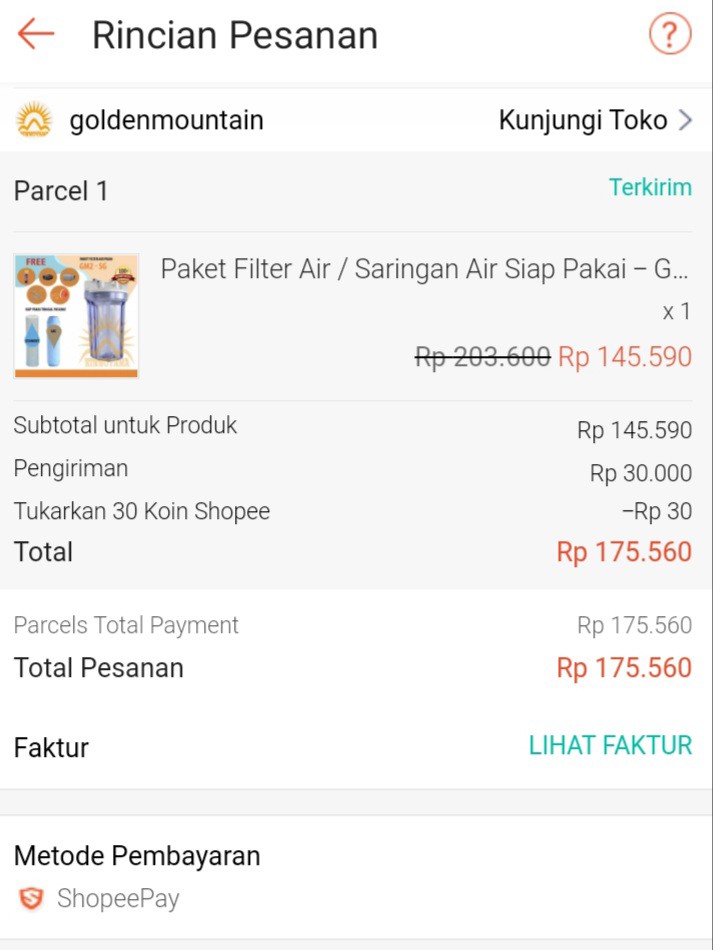Viewport: 713px width, 950px height.
Task: Click the Terkirim delivery status label
Action: click(650, 187)
